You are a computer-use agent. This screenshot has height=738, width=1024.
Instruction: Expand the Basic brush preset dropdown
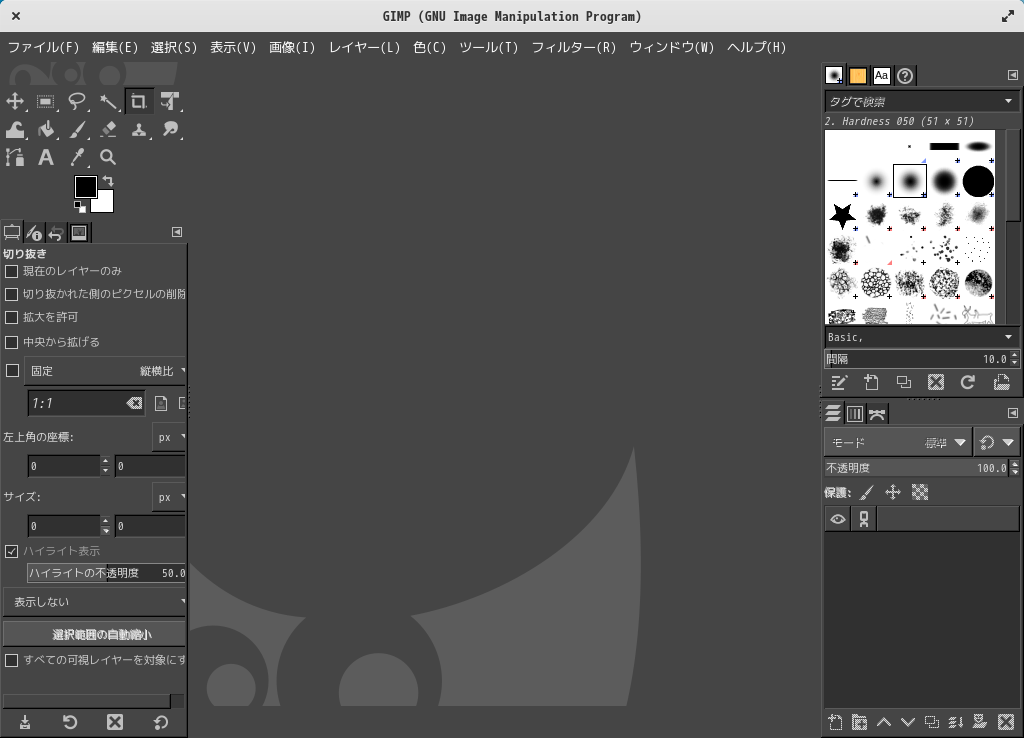pyautogui.click(x=920, y=338)
